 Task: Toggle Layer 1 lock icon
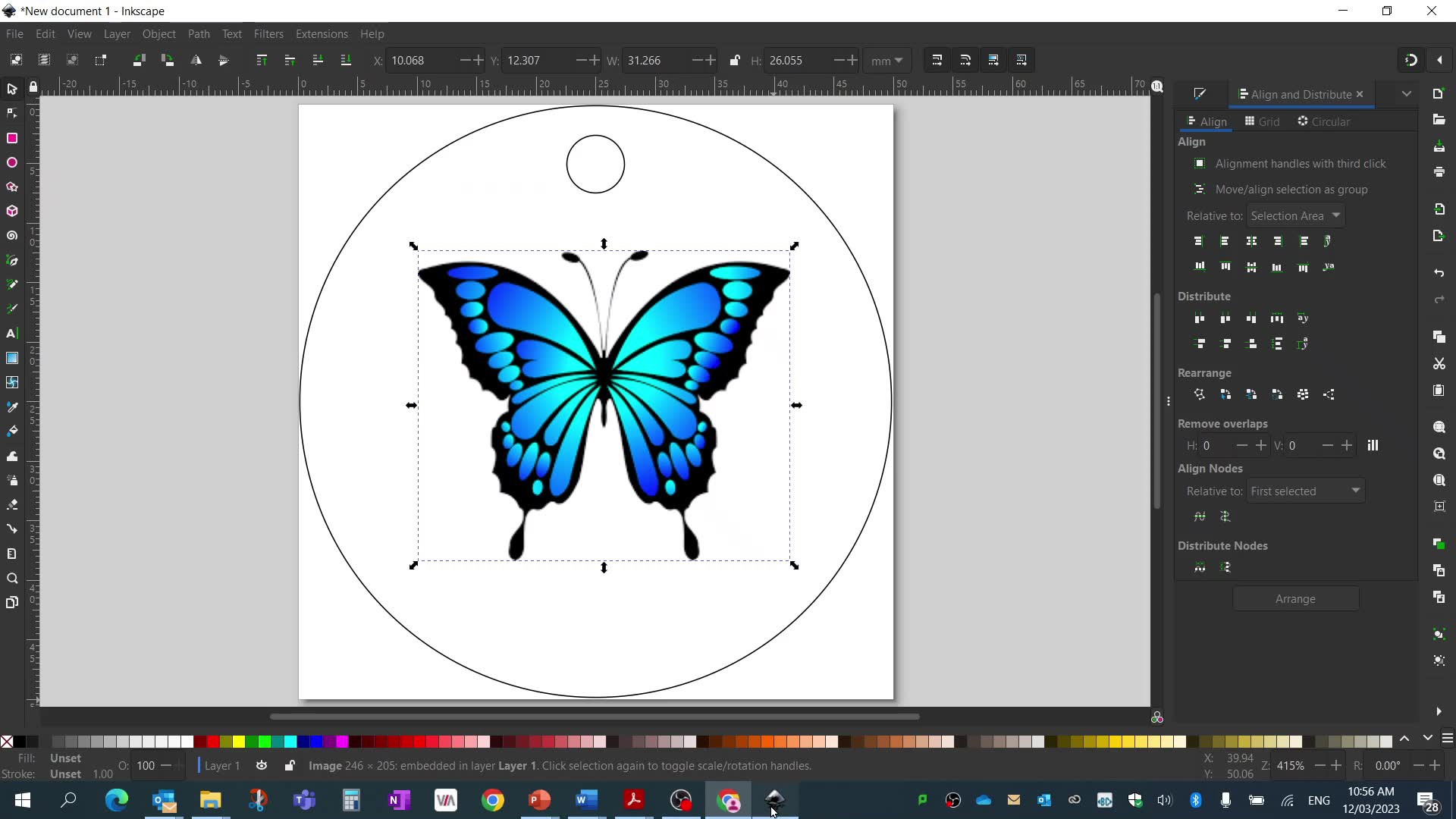pos(289,766)
